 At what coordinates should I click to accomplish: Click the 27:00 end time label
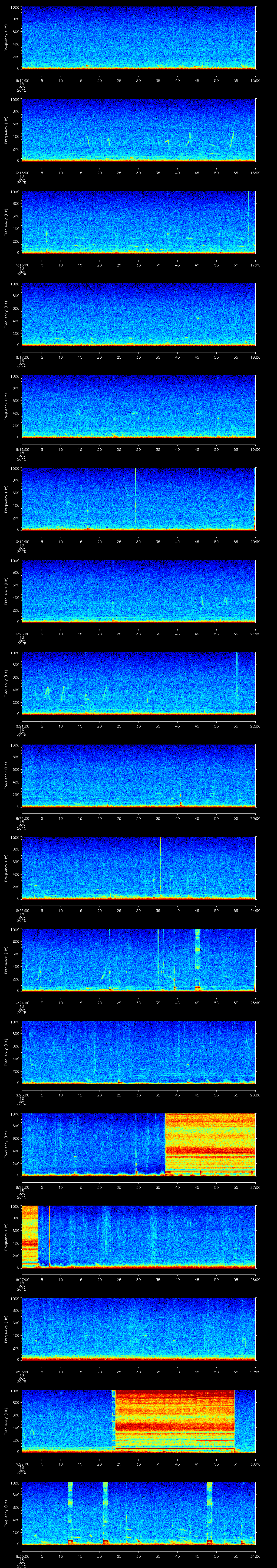(x=256, y=1187)
